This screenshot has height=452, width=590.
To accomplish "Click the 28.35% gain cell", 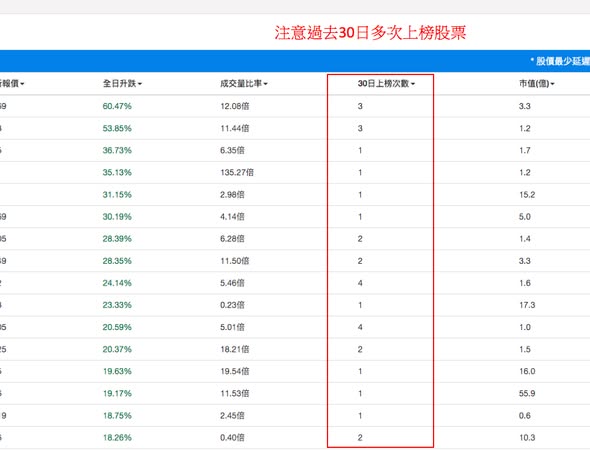I will 117,261.
